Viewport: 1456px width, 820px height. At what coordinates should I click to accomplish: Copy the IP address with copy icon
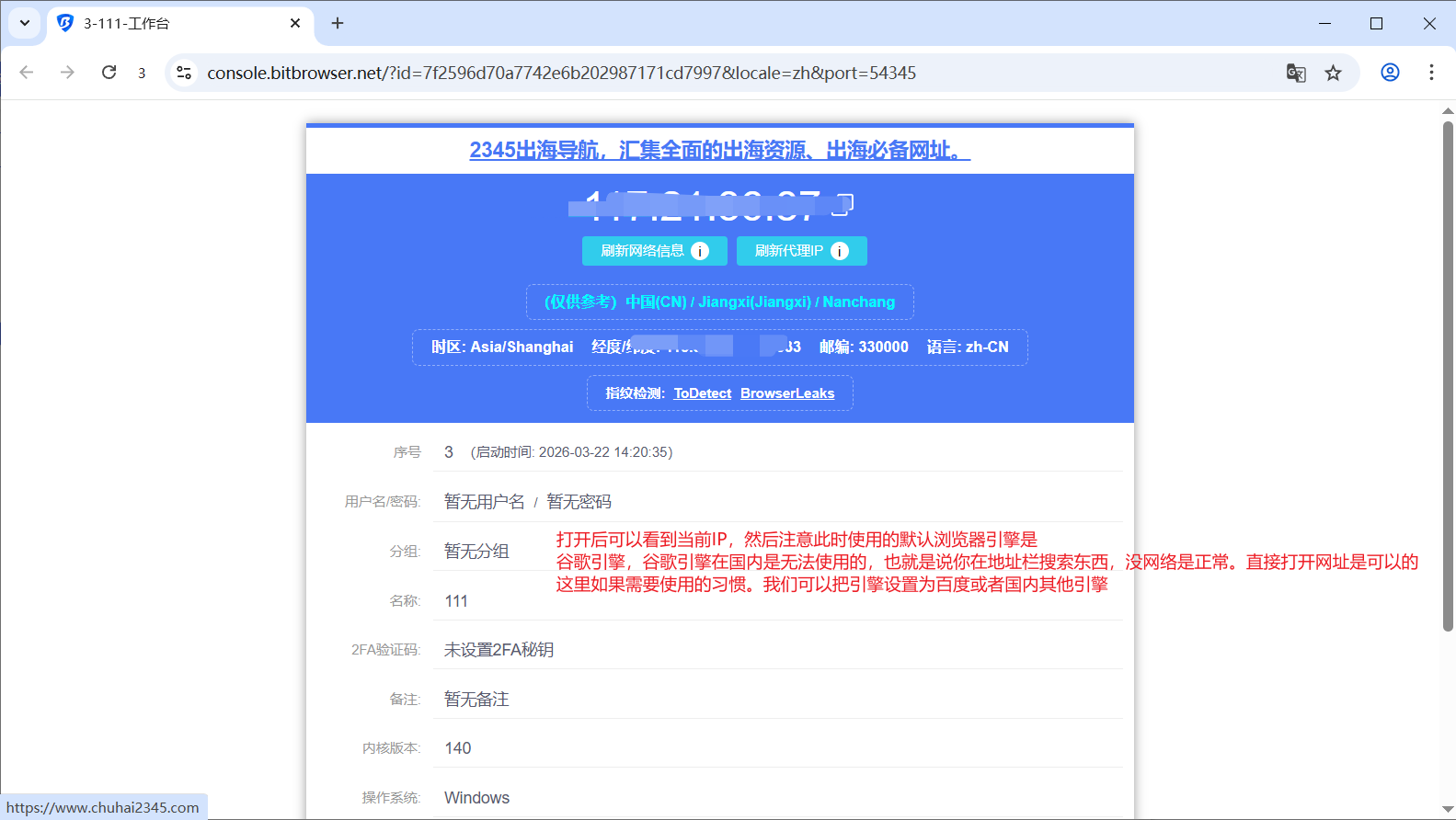click(843, 205)
